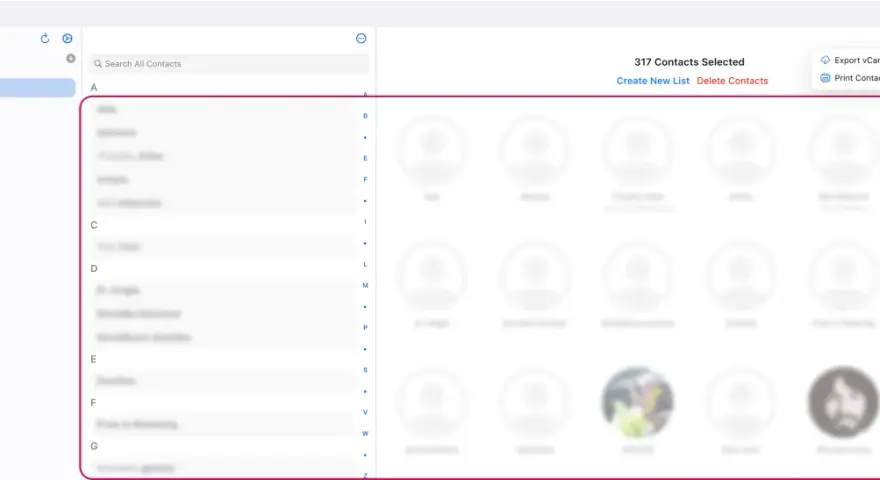This screenshot has height=480, width=880.
Task: Open the circled ellipsis more options icon
Action: tap(361, 38)
